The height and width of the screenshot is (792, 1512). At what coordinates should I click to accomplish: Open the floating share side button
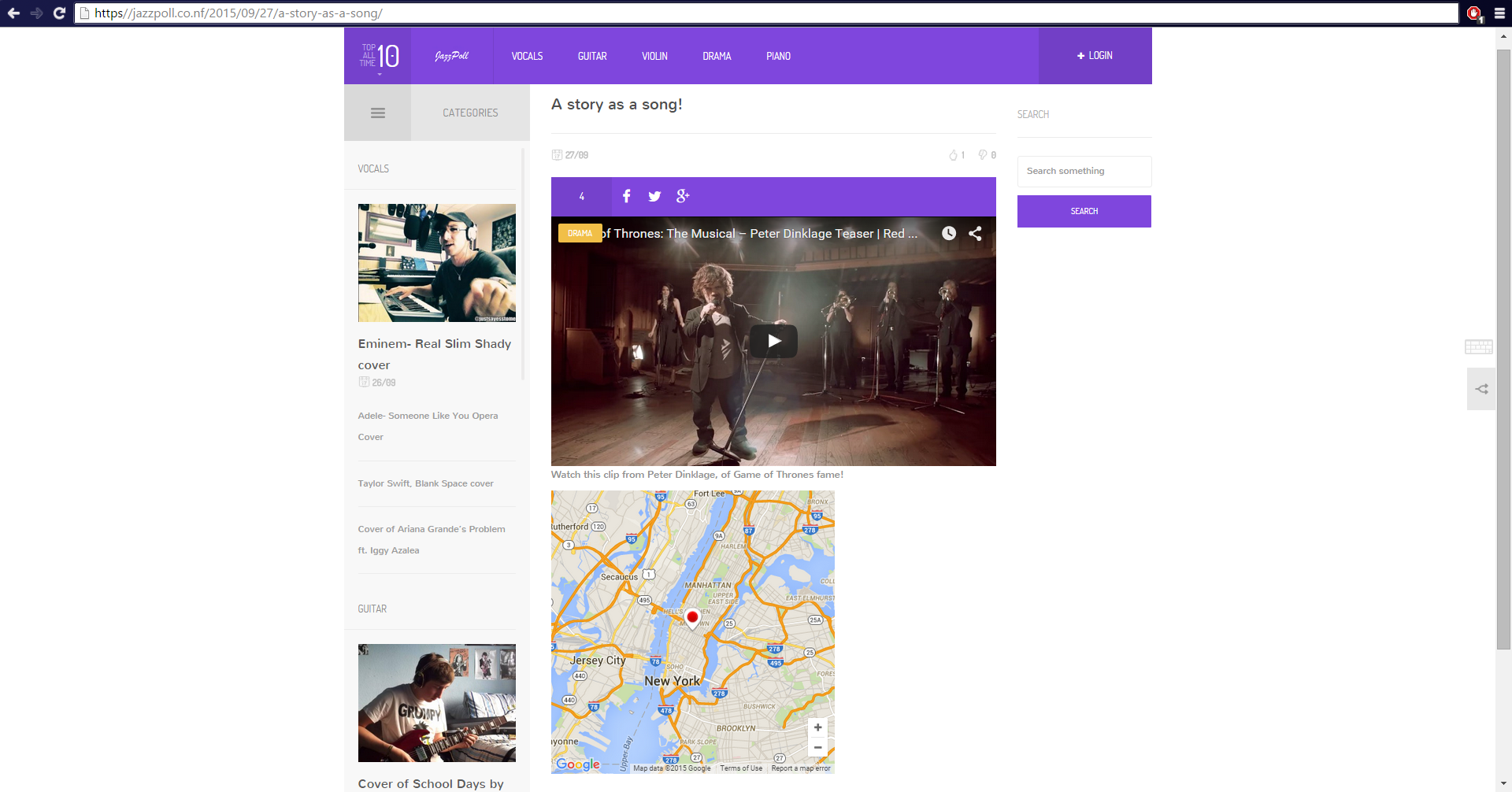(1481, 389)
